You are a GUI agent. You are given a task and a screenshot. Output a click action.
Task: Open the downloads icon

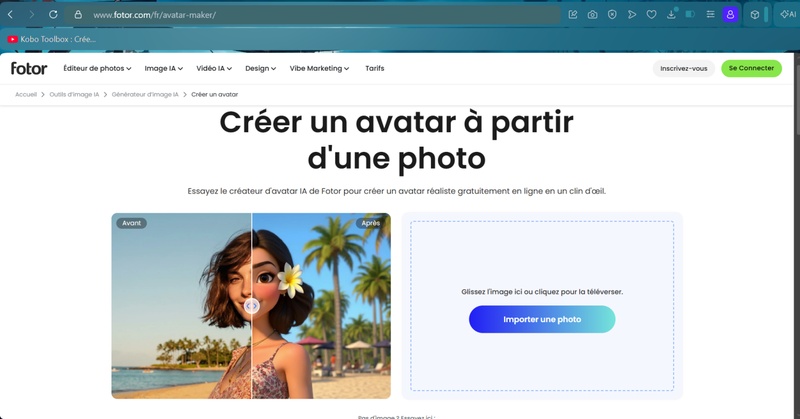[x=671, y=14]
